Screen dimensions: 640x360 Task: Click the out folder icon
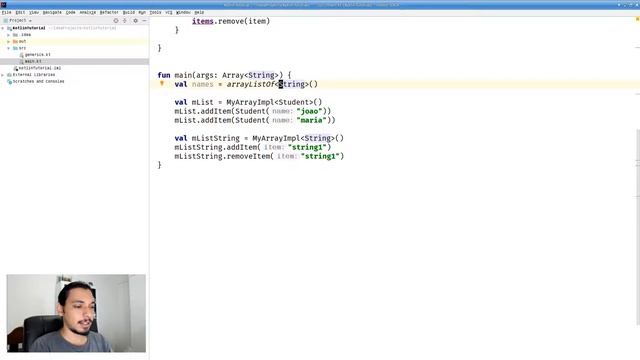15,42
